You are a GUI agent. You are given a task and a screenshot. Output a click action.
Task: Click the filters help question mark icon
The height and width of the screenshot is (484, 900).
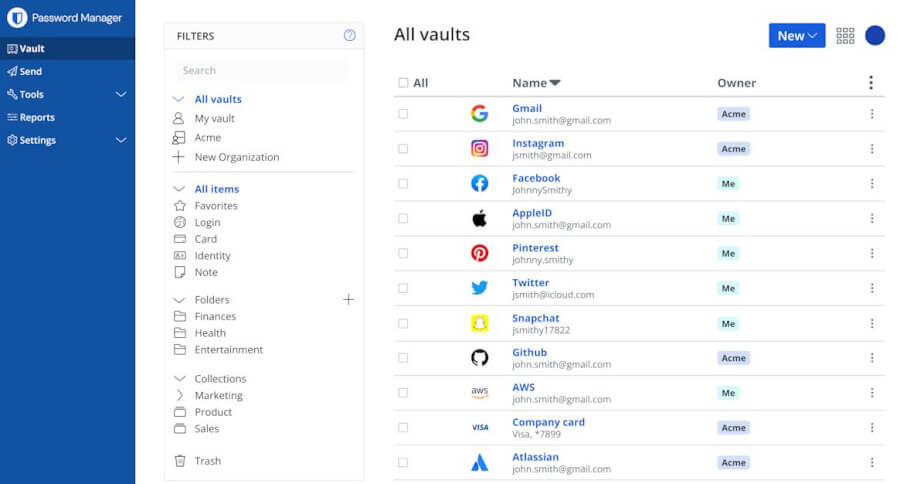tap(349, 35)
